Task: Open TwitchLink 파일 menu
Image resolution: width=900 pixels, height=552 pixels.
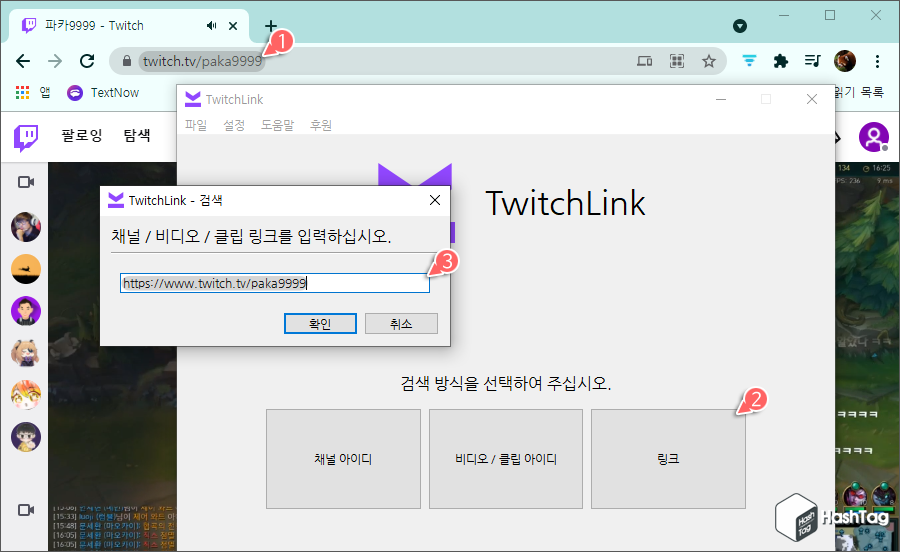Action: tap(196, 125)
